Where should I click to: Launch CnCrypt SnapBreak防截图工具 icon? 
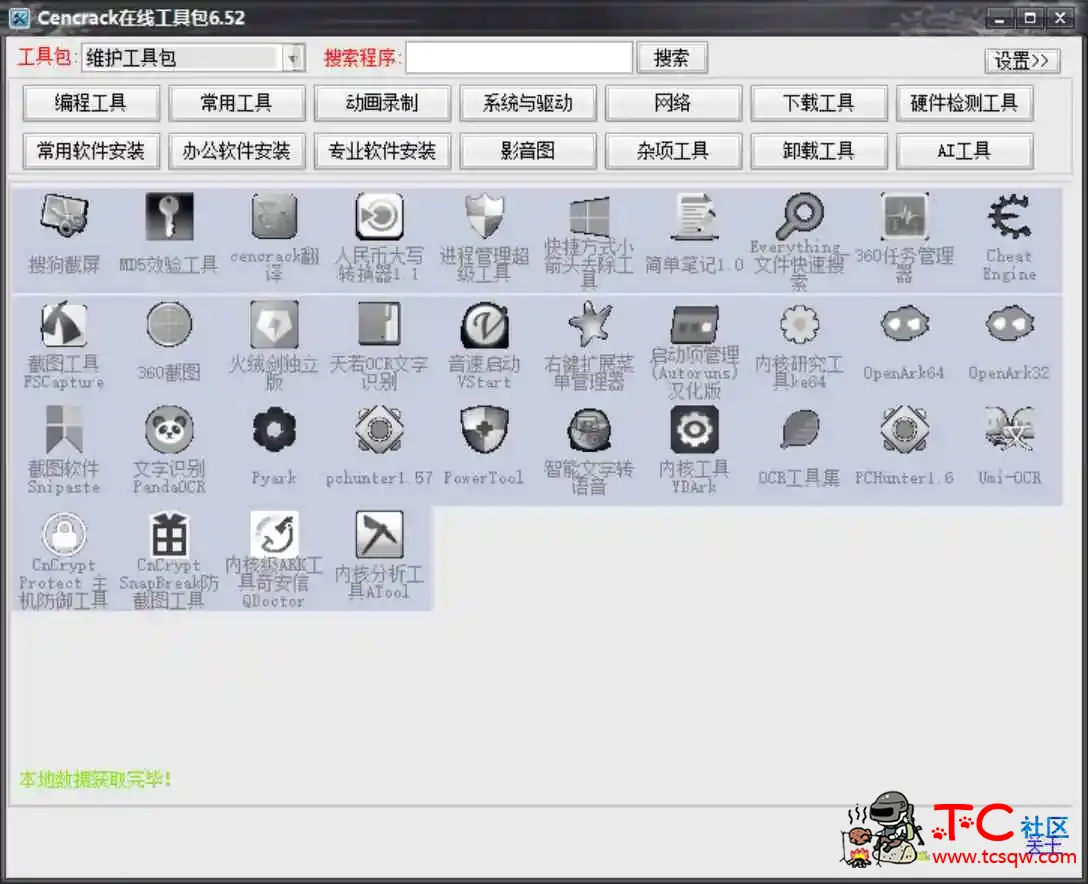tap(169, 535)
